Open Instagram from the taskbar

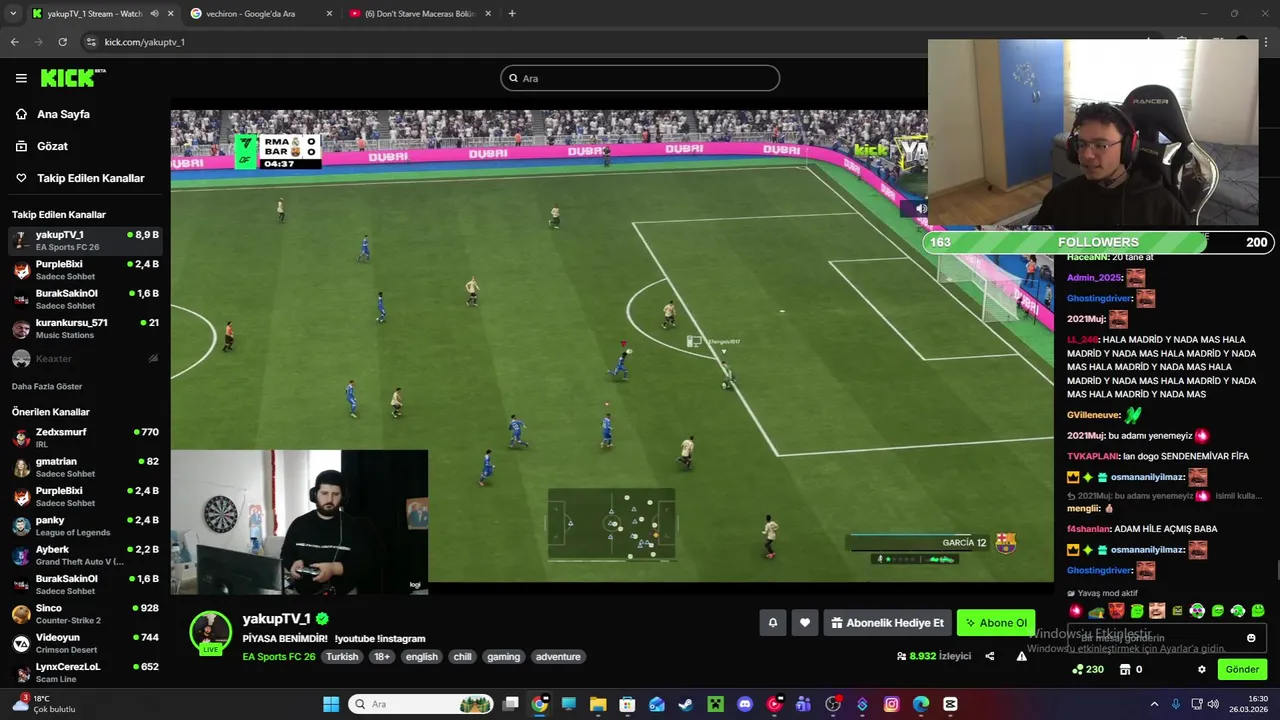coord(891,704)
